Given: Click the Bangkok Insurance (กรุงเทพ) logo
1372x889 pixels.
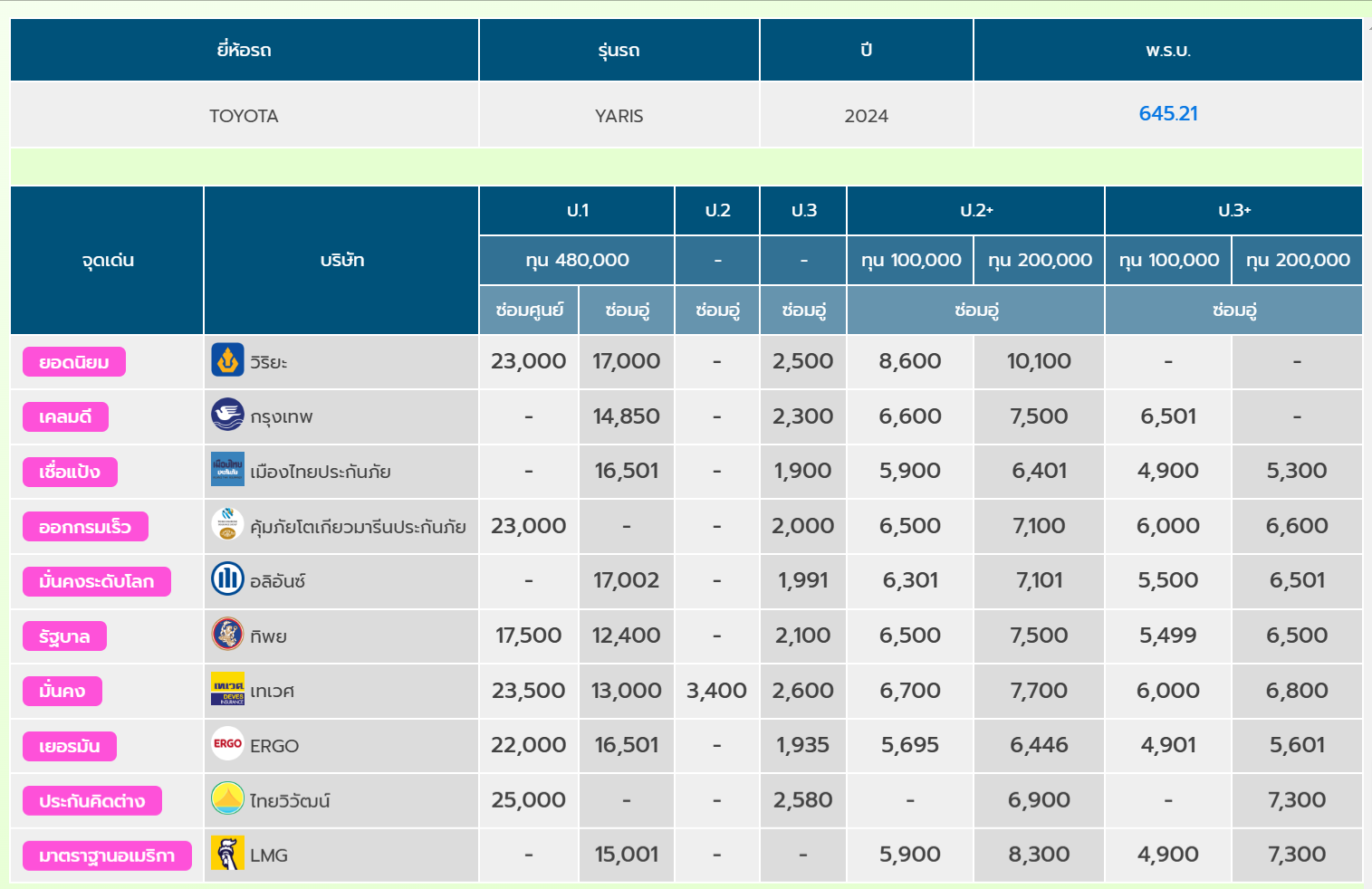Looking at the screenshot, I should 227,415.
